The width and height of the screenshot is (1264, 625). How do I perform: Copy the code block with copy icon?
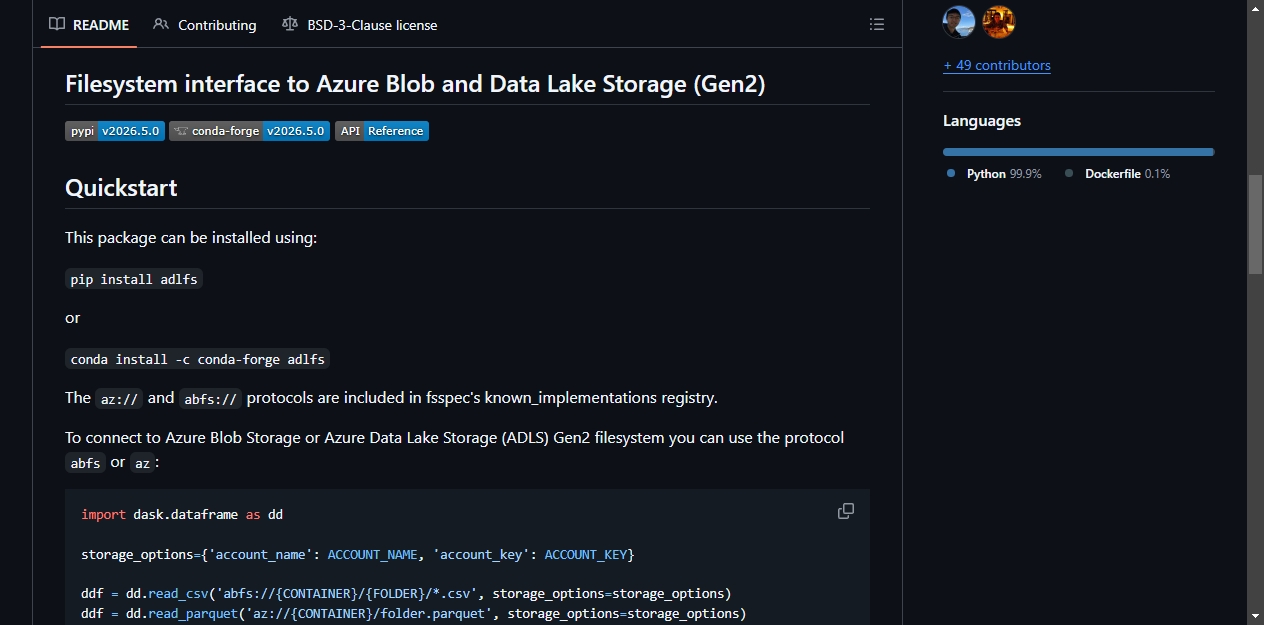(x=846, y=511)
